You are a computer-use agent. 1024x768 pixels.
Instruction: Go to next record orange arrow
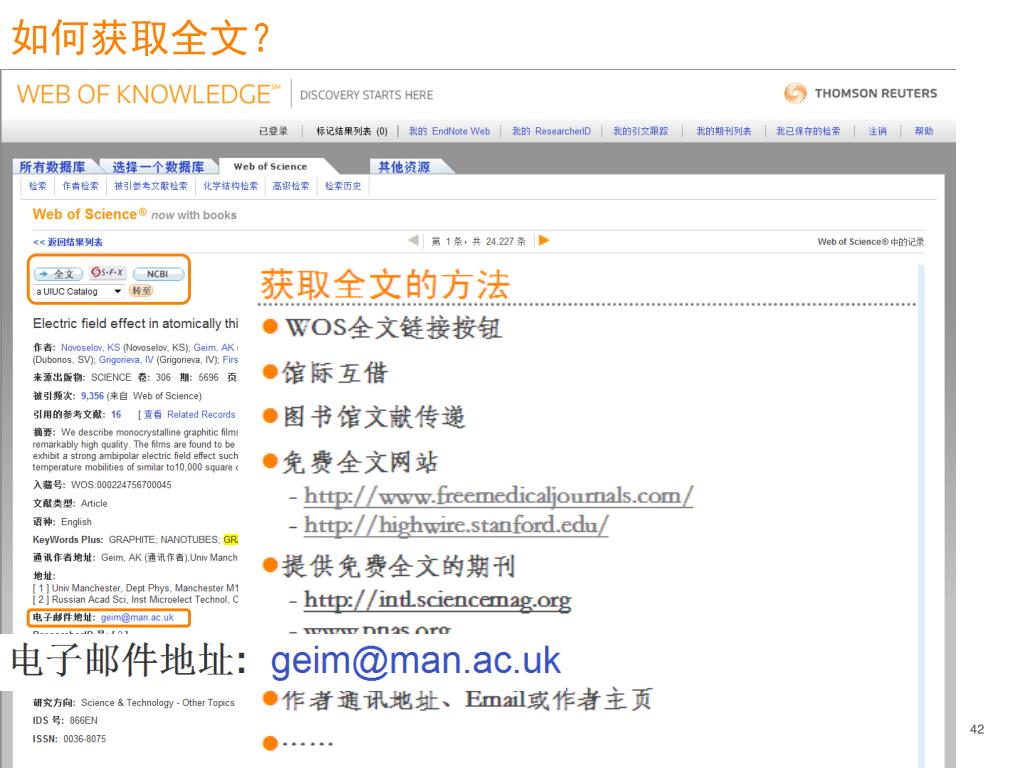pyautogui.click(x=543, y=240)
